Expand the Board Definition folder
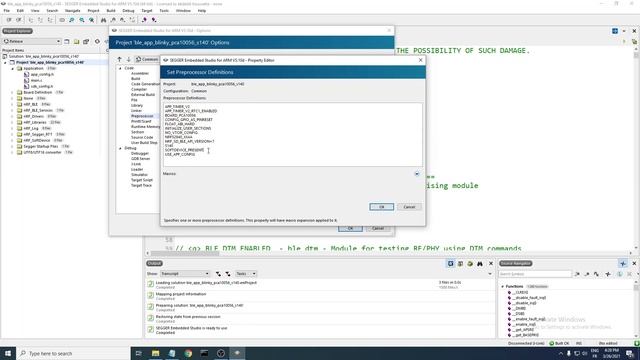 (x=13, y=93)
